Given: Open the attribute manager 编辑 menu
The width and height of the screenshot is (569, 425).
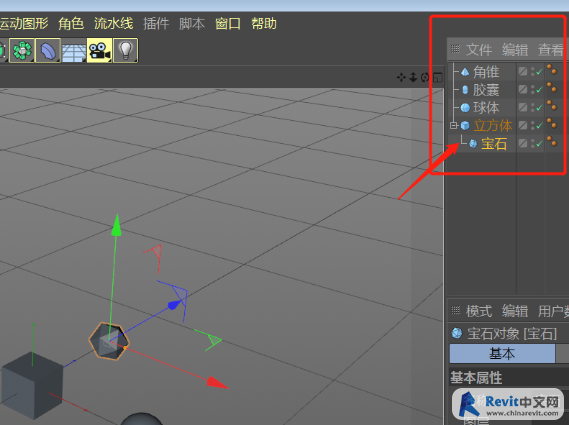Looking at the screenshot, I should click(515, 311).
